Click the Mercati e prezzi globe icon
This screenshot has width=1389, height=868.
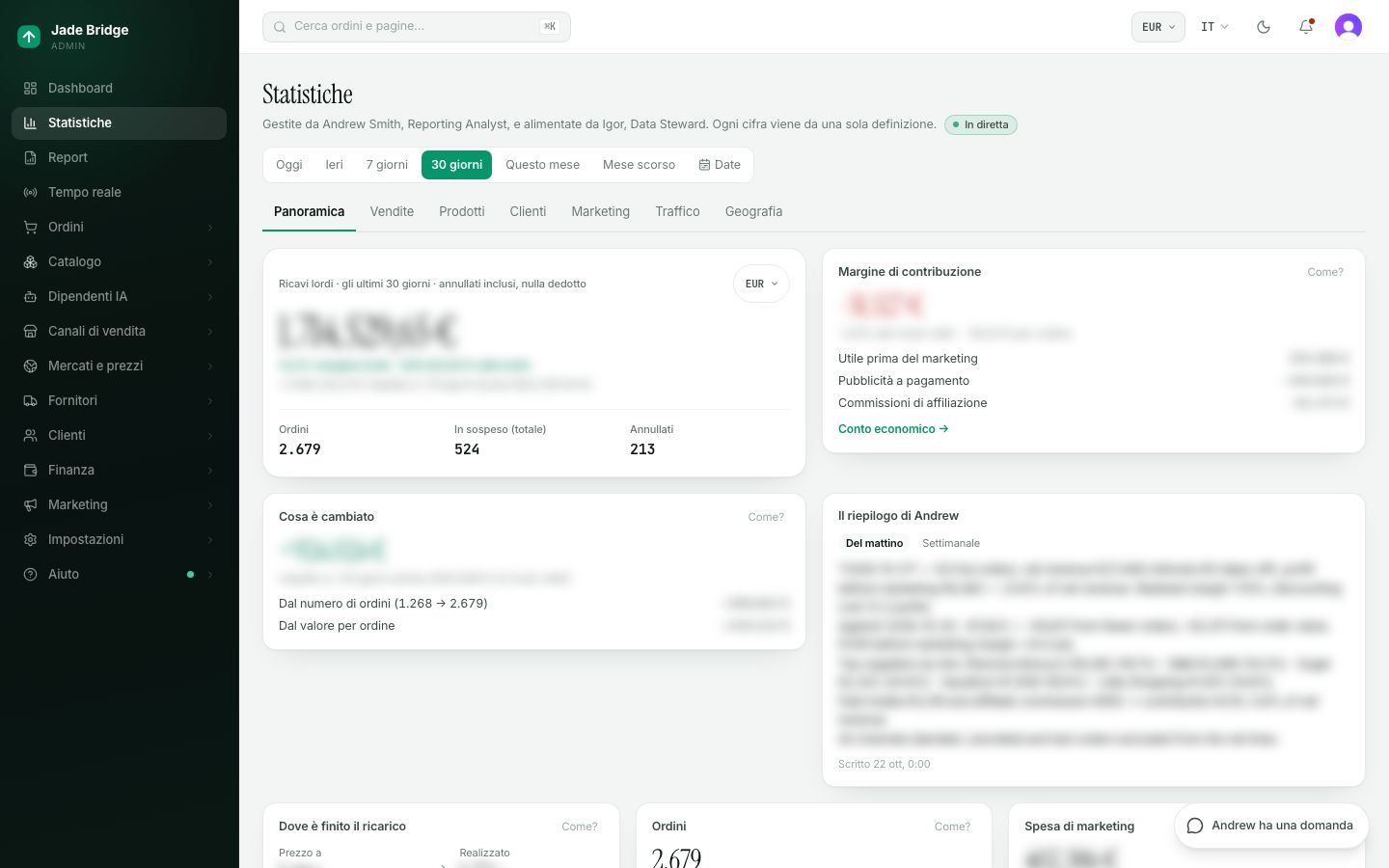click(x=30, y=366)
